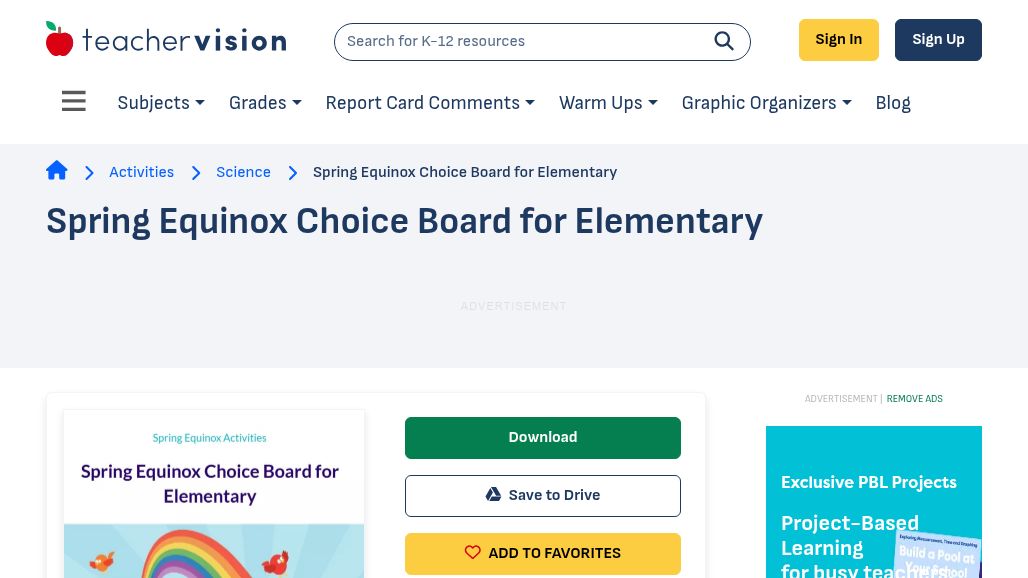Open the Spring Equinox Choice Board preview thumbnail
This screenshot has width=1028, height=578.
[214, 494]
